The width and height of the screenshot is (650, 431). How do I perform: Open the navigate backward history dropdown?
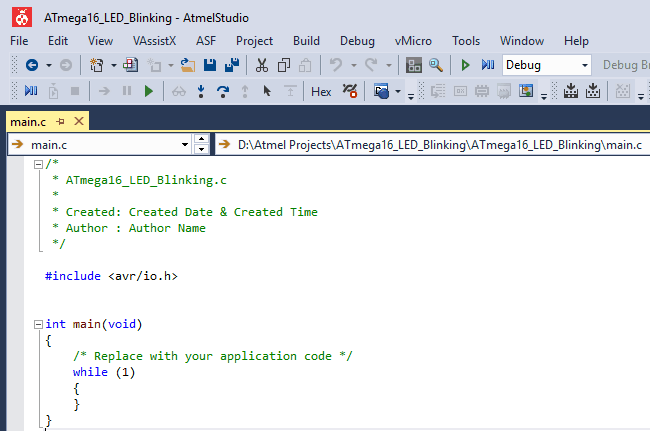click(x=49, y=65)
